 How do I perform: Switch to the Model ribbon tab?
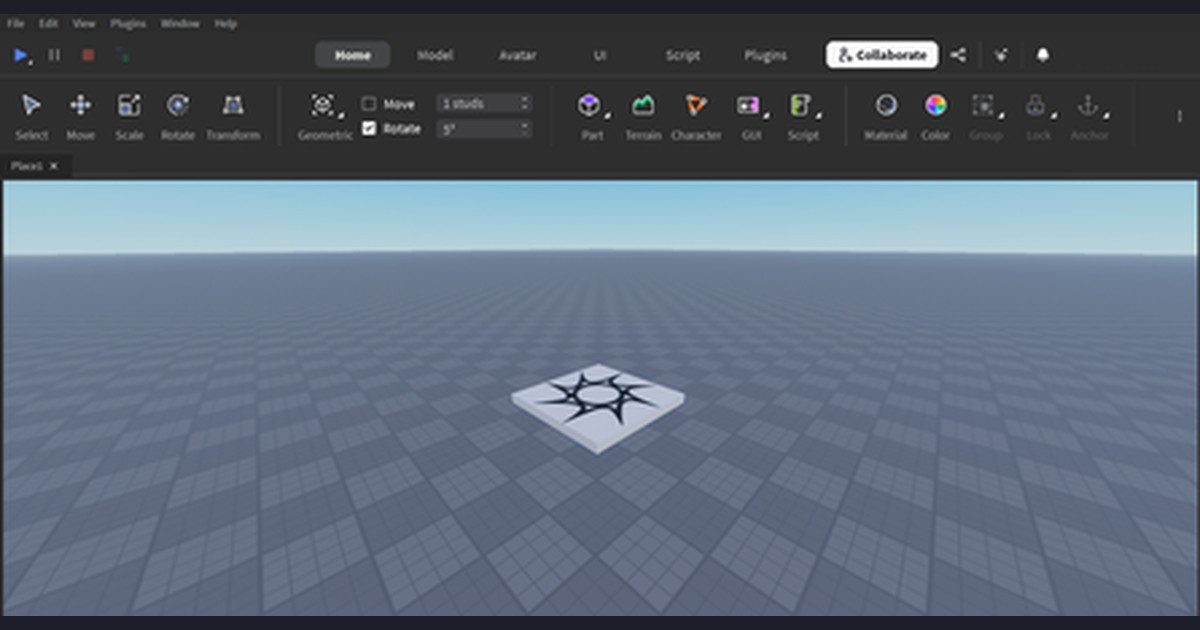click(x=435, y=55)
